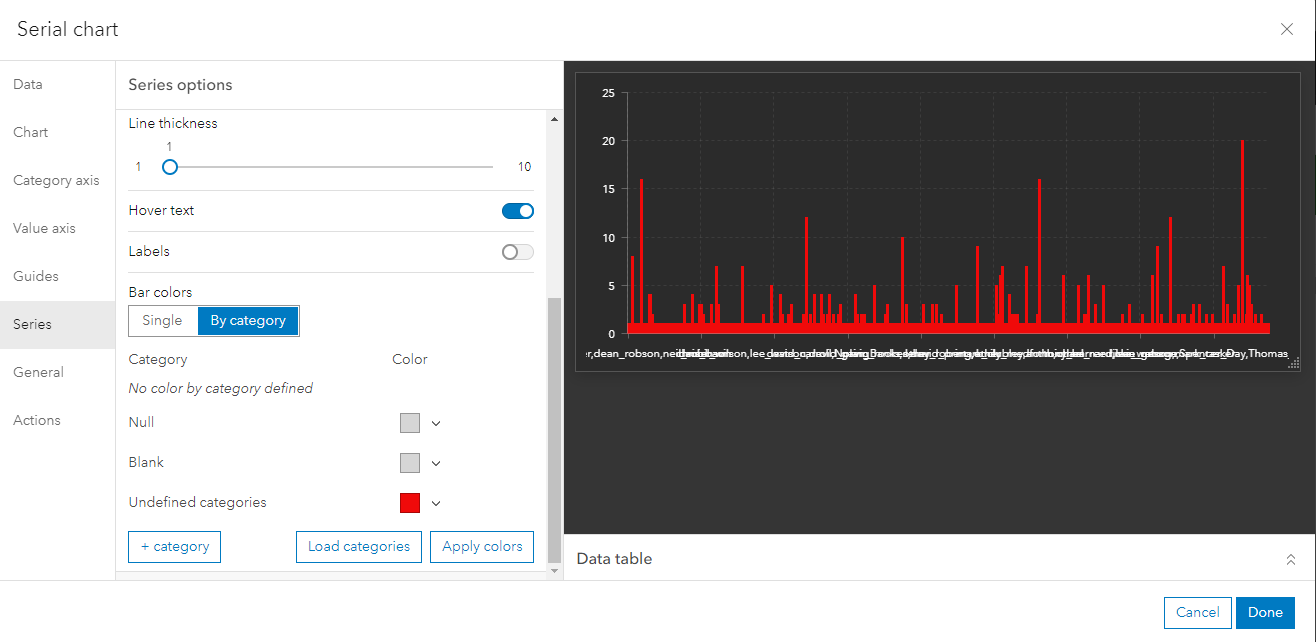This screenshot has width=1316, height=642.
Task: Select the Series sidebar section
Action: pos(33,324)
